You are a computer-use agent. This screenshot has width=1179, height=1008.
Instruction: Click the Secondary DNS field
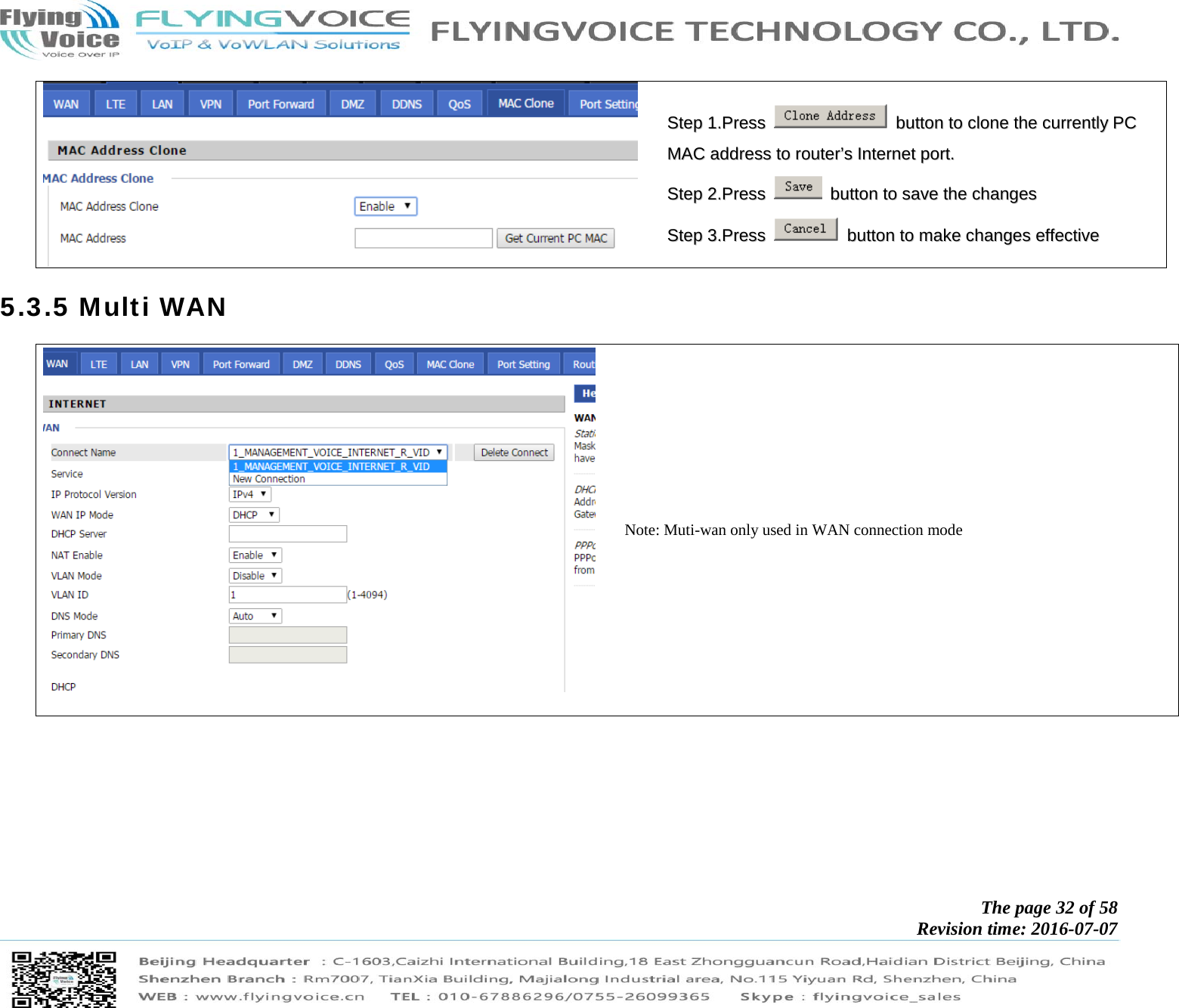click(x=288, y=654)
